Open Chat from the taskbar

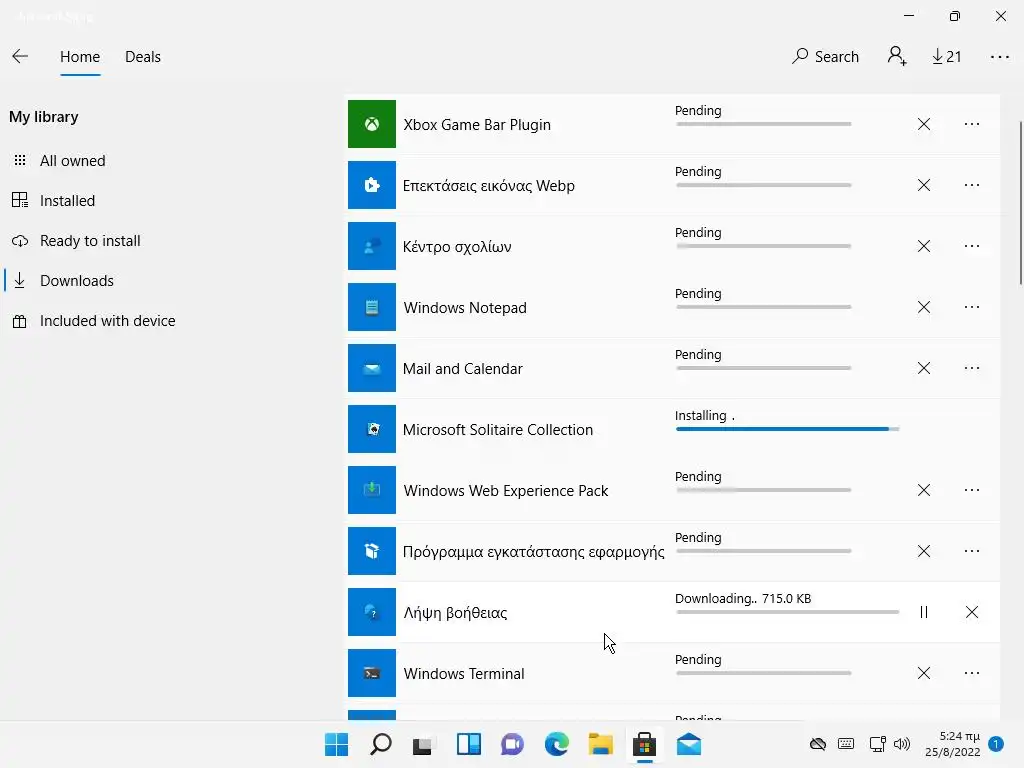tap(512, 744)
